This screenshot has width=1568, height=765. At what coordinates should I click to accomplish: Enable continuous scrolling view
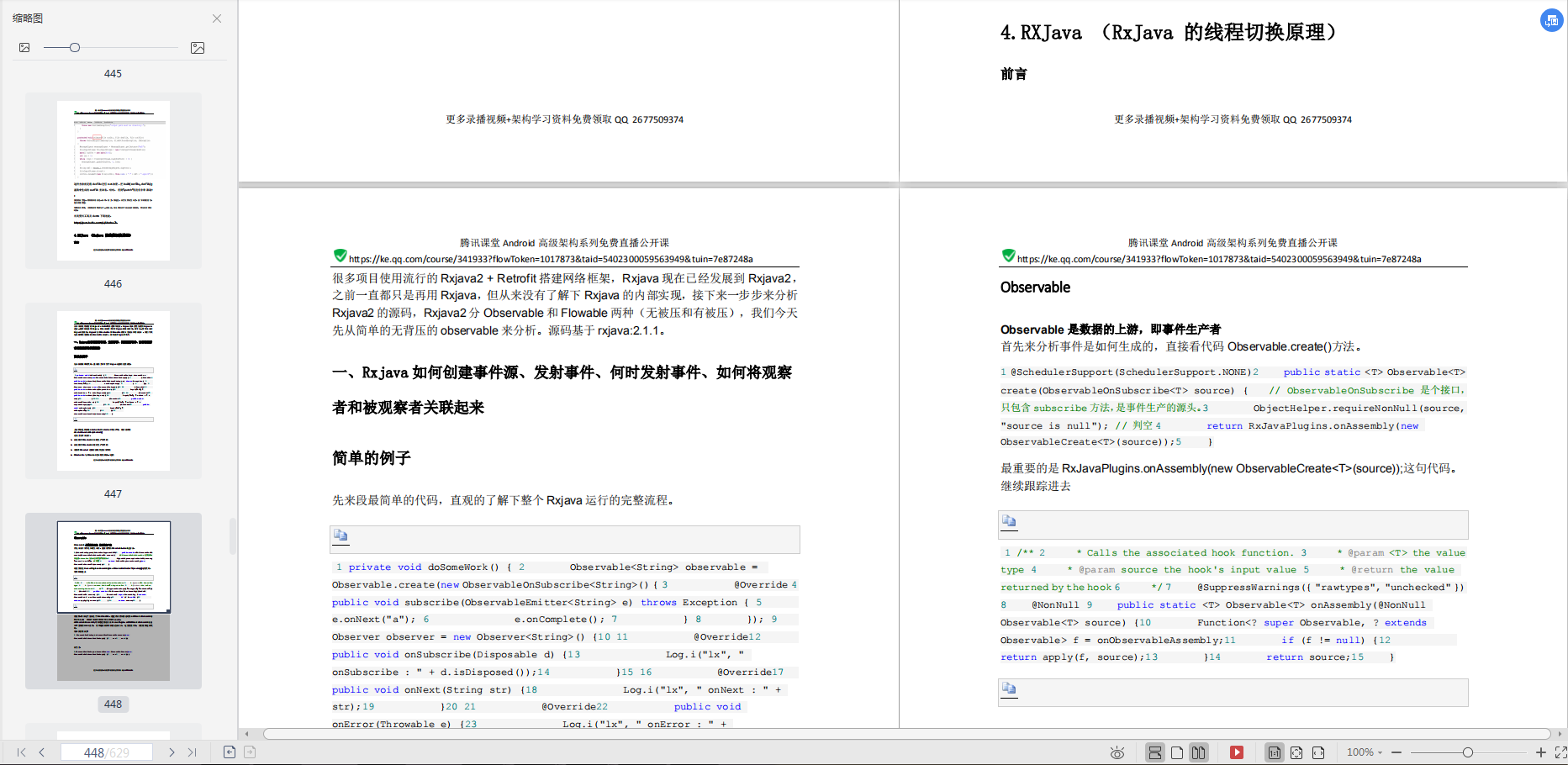(x=1155, y=752)
